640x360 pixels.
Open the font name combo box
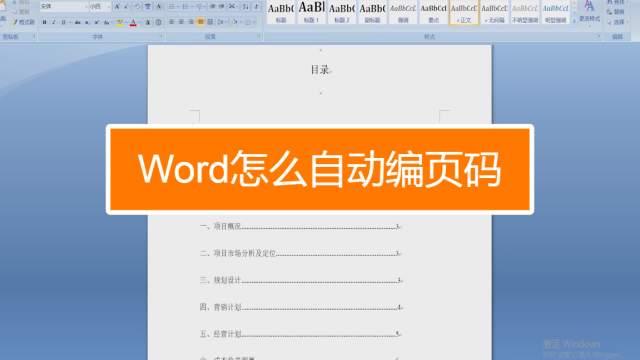tap(64, 7)
